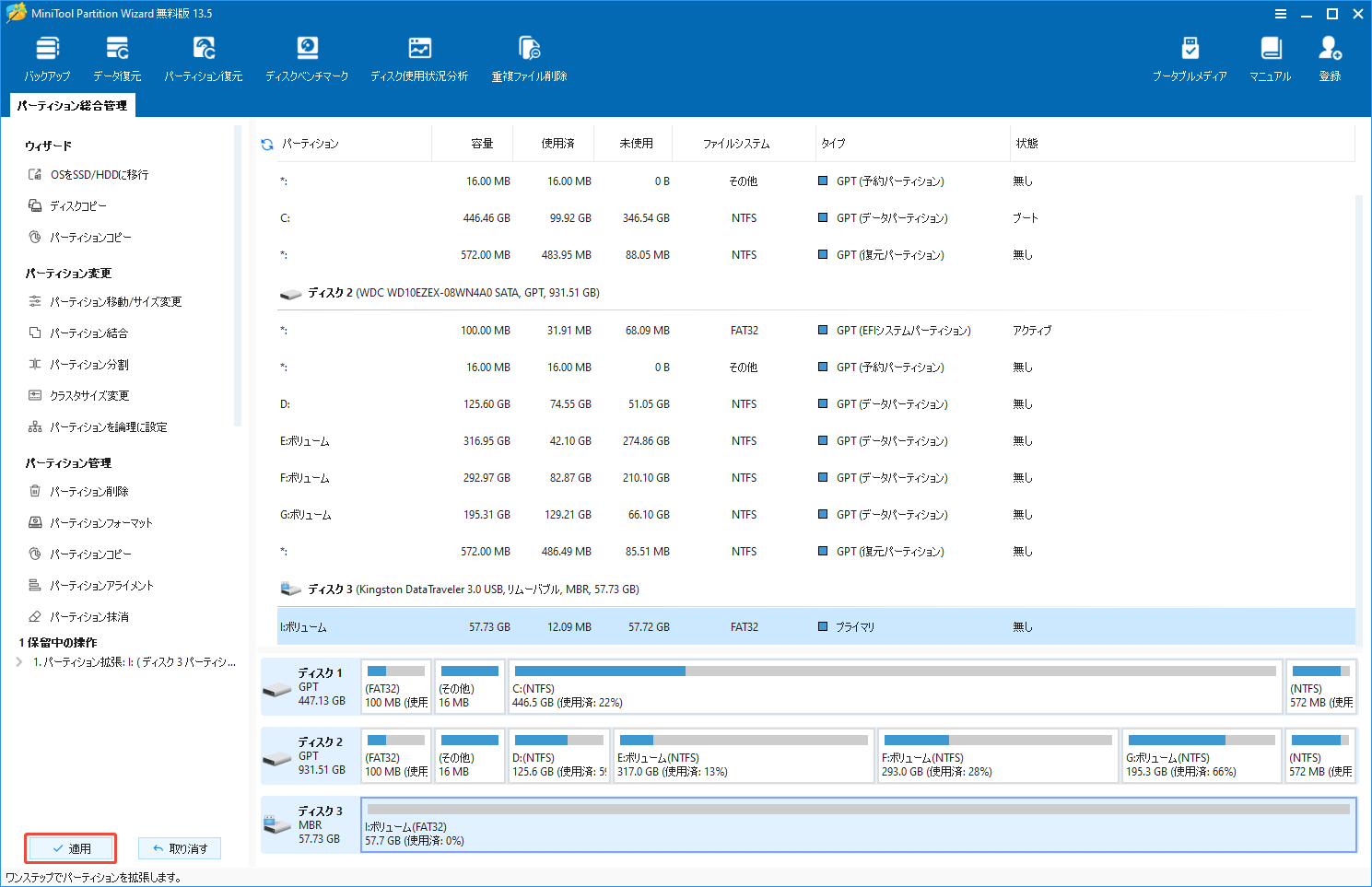Image resolution: width=1372 pixels, height=887 pixels.
Task: Open the Disk Space Analyzer
Action: point(419,57)
